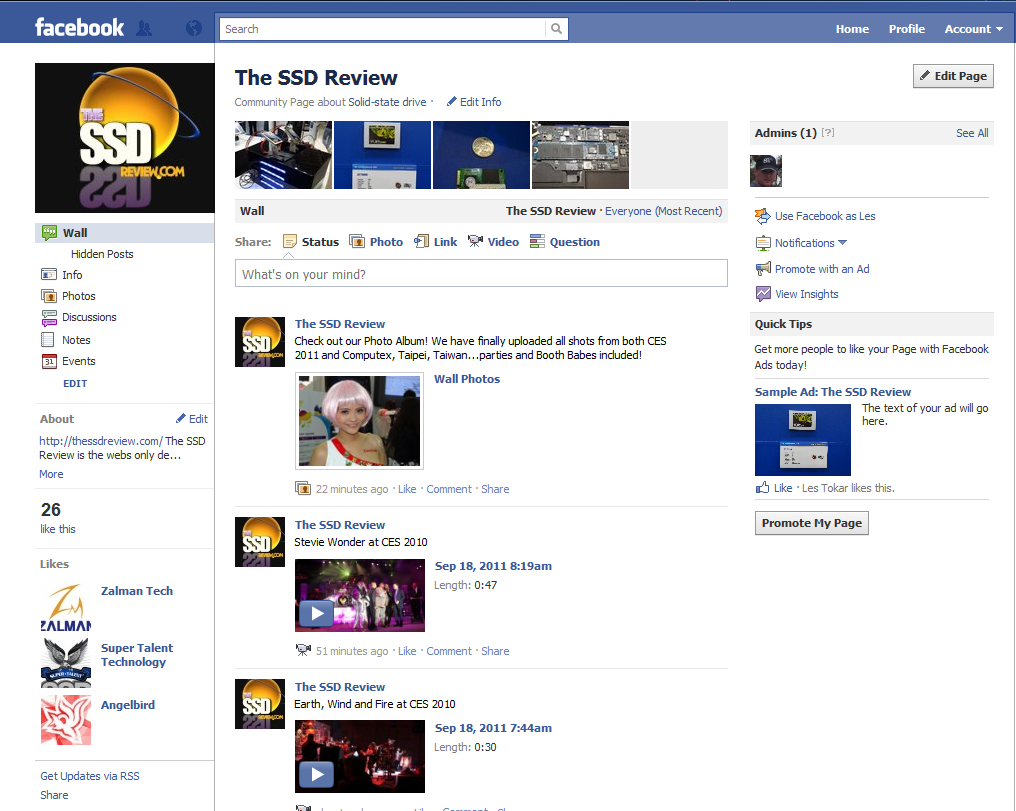This screenshot has height=811, width=1016.
Task: Select the Events sidebar icon
Action: [47, 361]
